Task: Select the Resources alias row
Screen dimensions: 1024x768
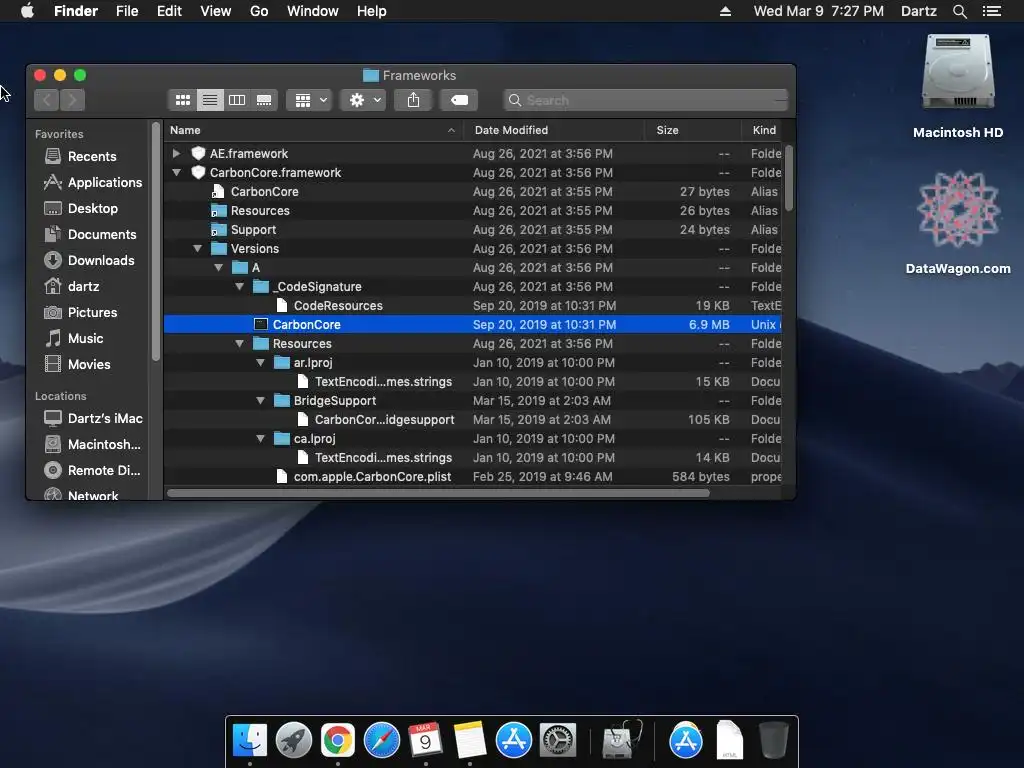Action: [x=473, y=210]
